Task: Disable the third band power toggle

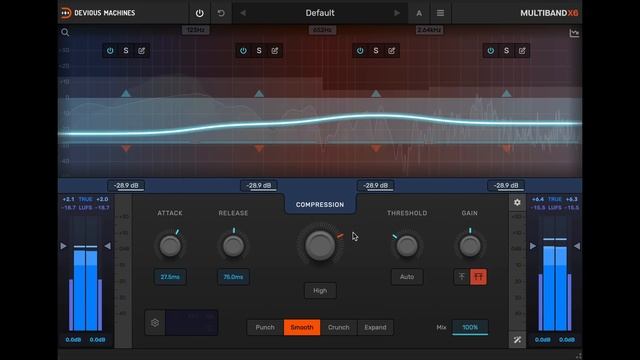Action: point(360,51)
